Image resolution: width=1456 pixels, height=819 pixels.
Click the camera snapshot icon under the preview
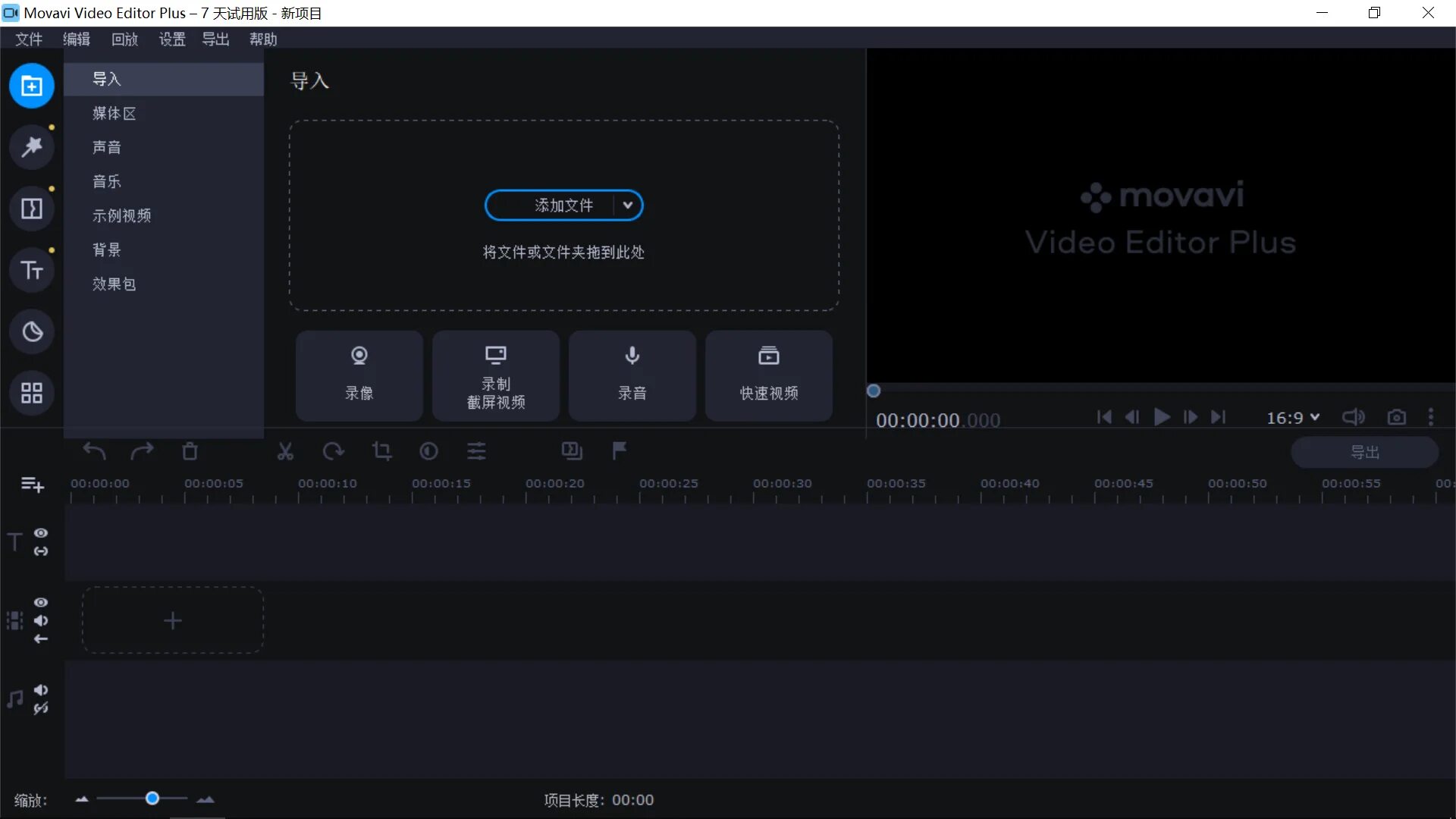[x=1397, y=417]
